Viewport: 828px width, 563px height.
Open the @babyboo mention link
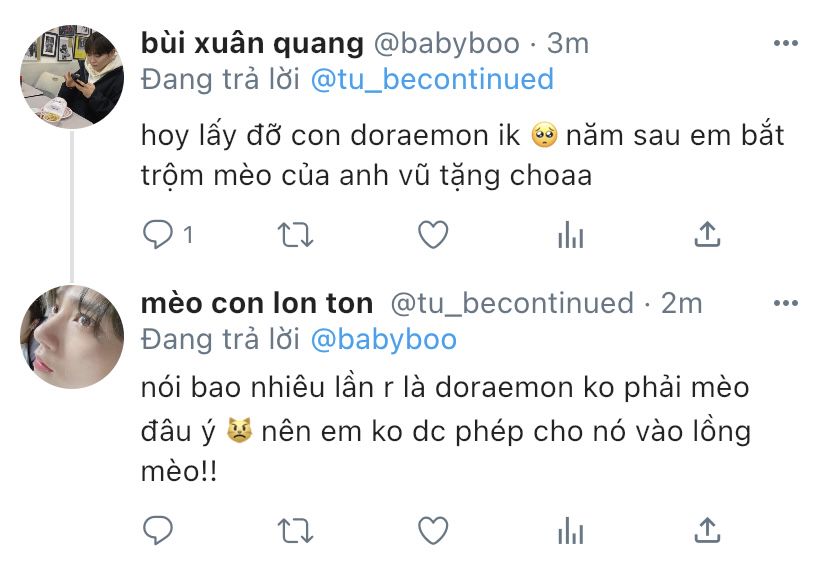tap(383, 340)
